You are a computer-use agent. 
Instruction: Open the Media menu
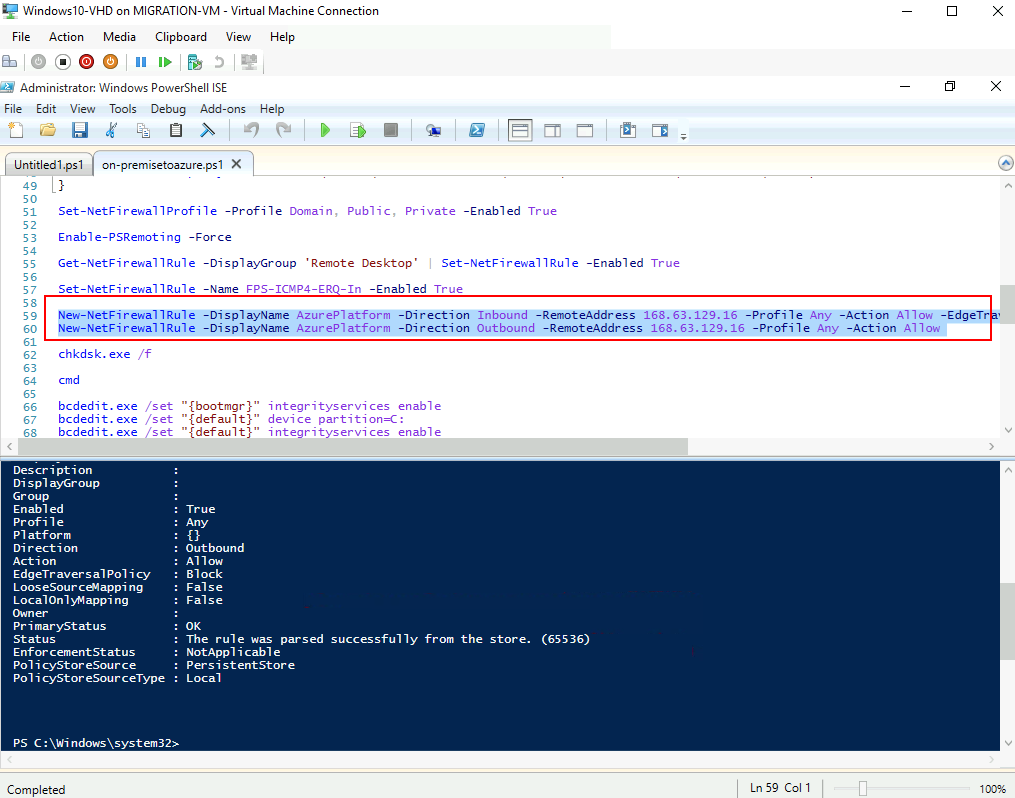click(x=119, y=37)
